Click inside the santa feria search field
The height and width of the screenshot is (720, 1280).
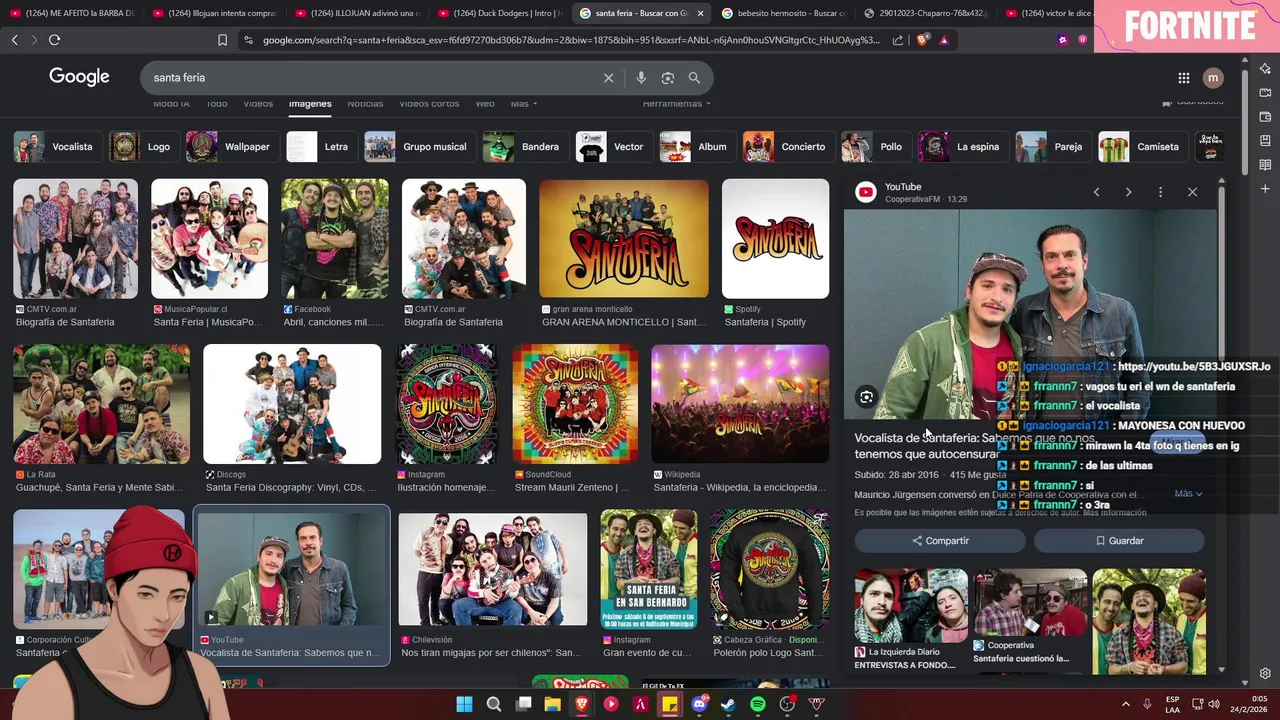tap(370, 78)
